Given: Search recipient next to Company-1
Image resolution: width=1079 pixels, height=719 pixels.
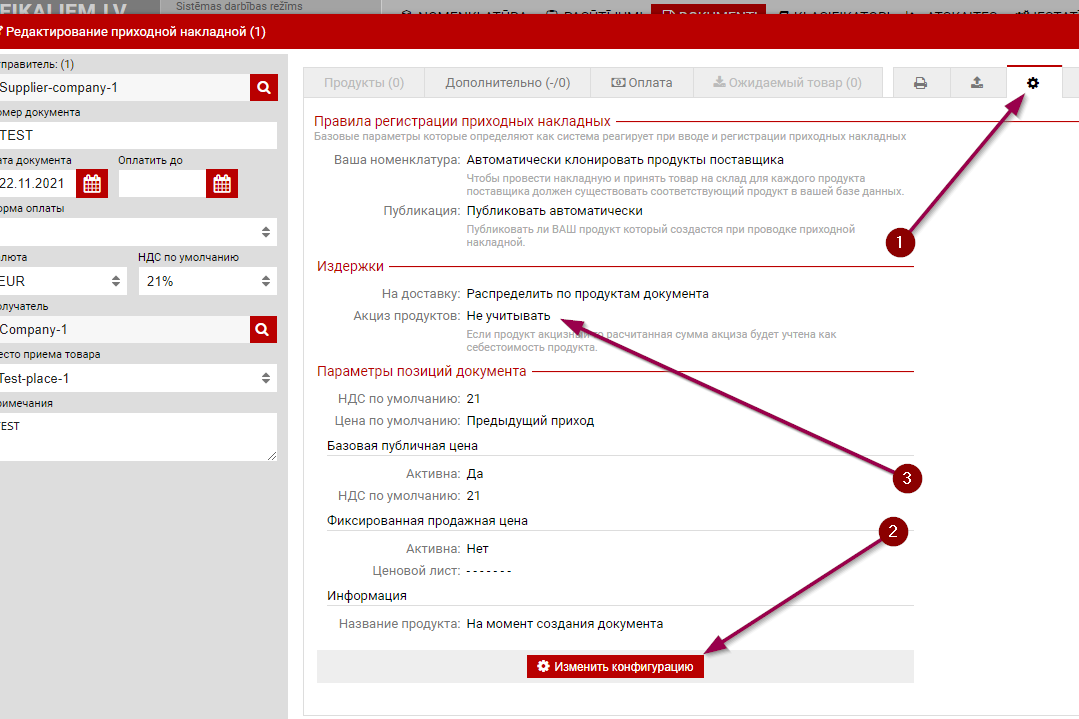Looking at the screenshot, I should (x=263, y=329).
